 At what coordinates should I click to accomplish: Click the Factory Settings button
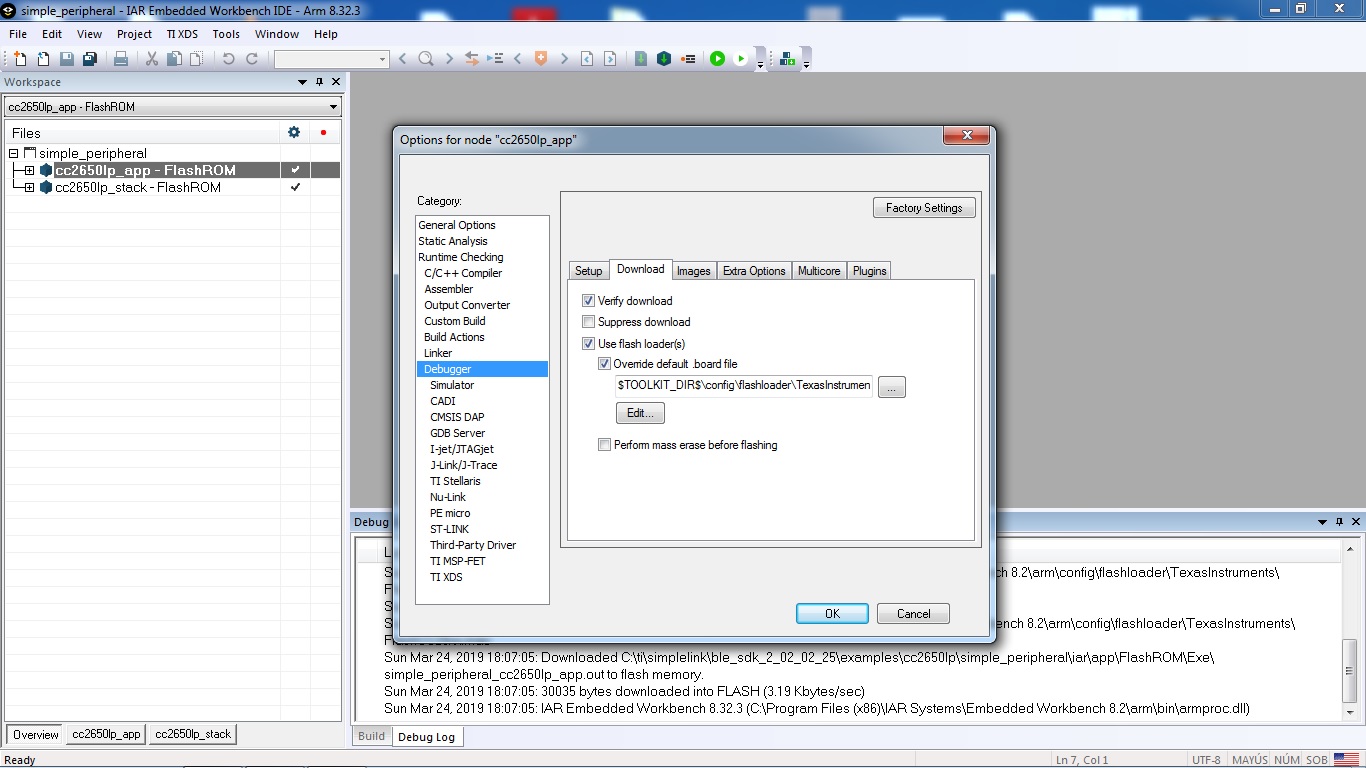pos(924,208)
